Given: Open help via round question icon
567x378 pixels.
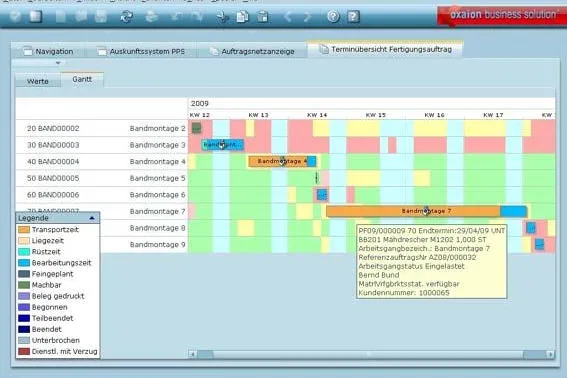Looking at the screenshot, I should pos(333,16).
